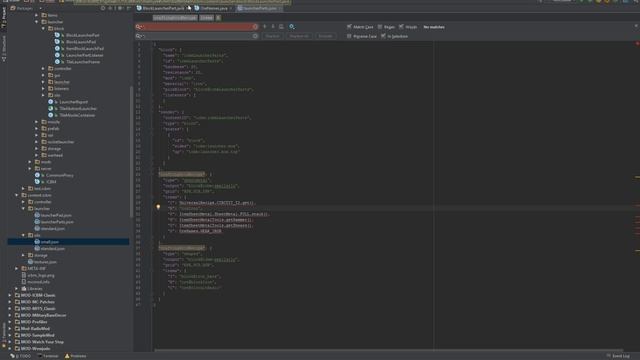
Task: Select MOD-SampleMod module row
Action: pos(69,335)
